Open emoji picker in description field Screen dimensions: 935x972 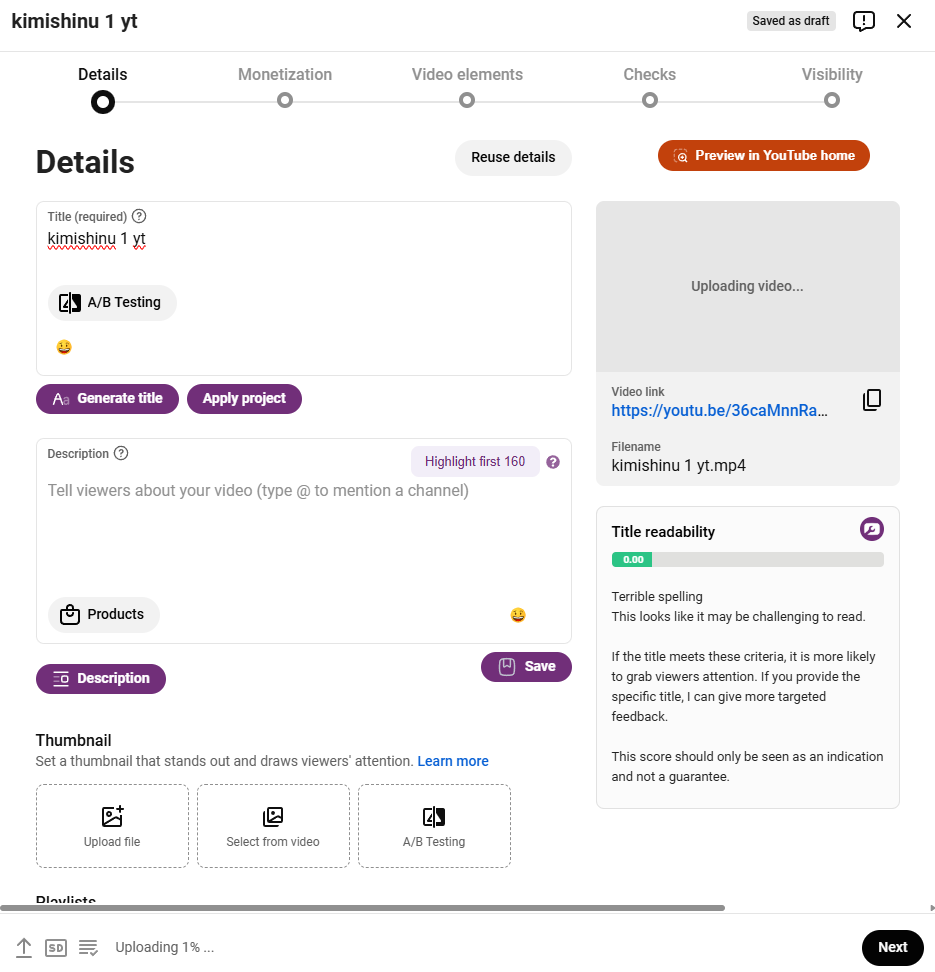[x=518, y=615]
